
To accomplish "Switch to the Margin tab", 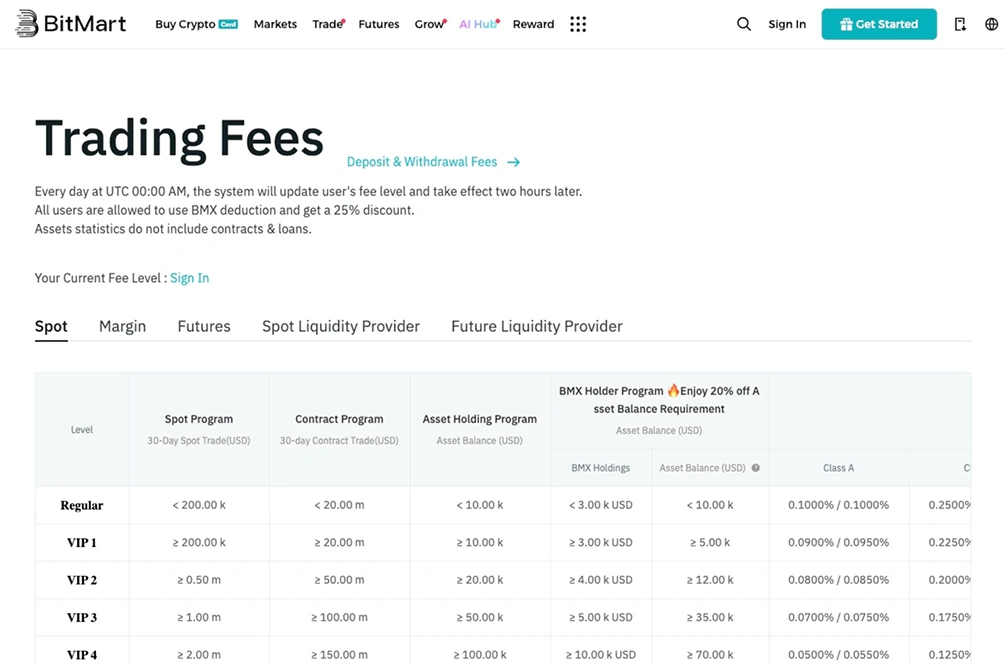I will pyautogui.click(x=121, y=326).
